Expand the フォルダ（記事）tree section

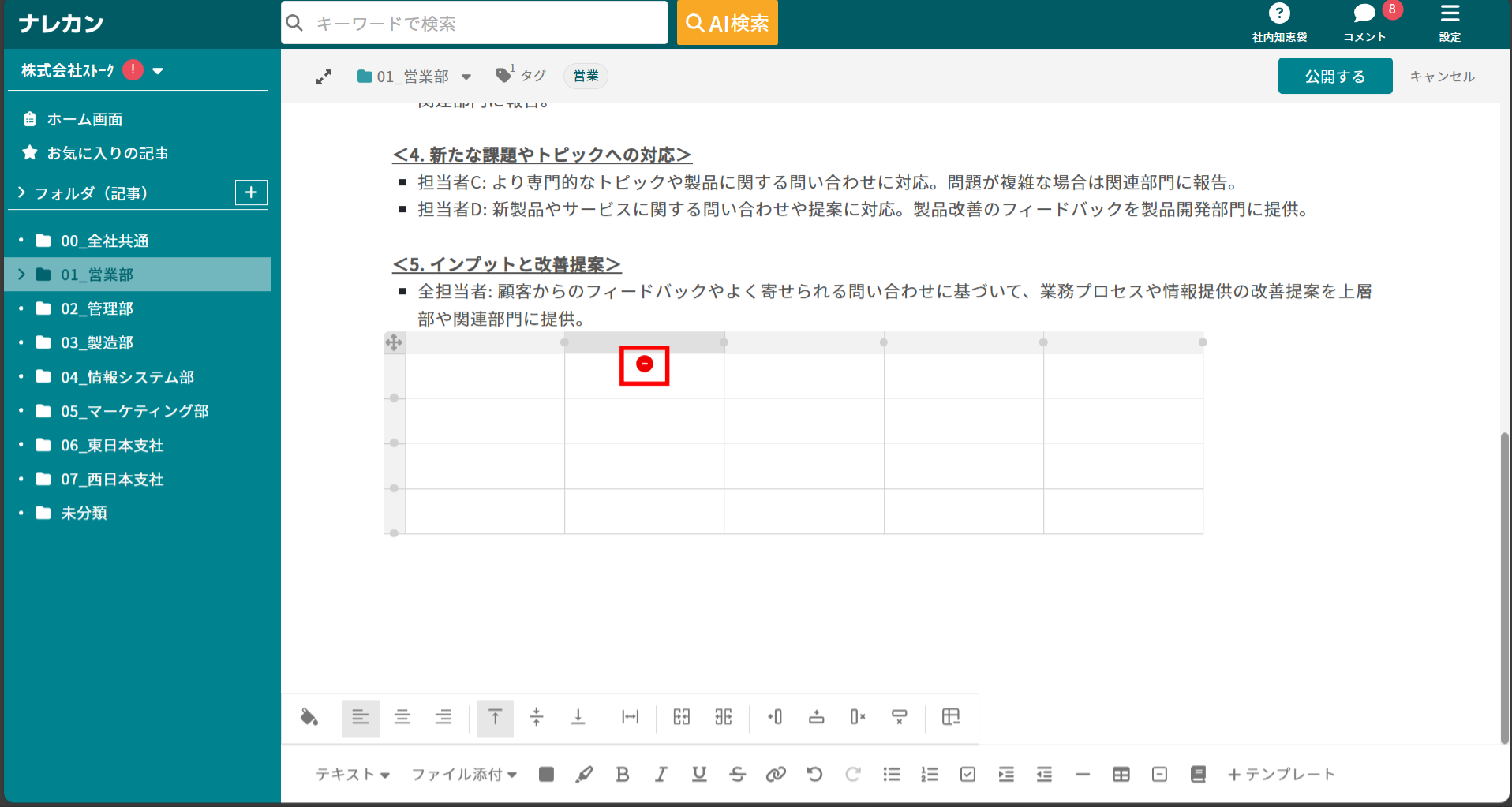coord(21,192)
